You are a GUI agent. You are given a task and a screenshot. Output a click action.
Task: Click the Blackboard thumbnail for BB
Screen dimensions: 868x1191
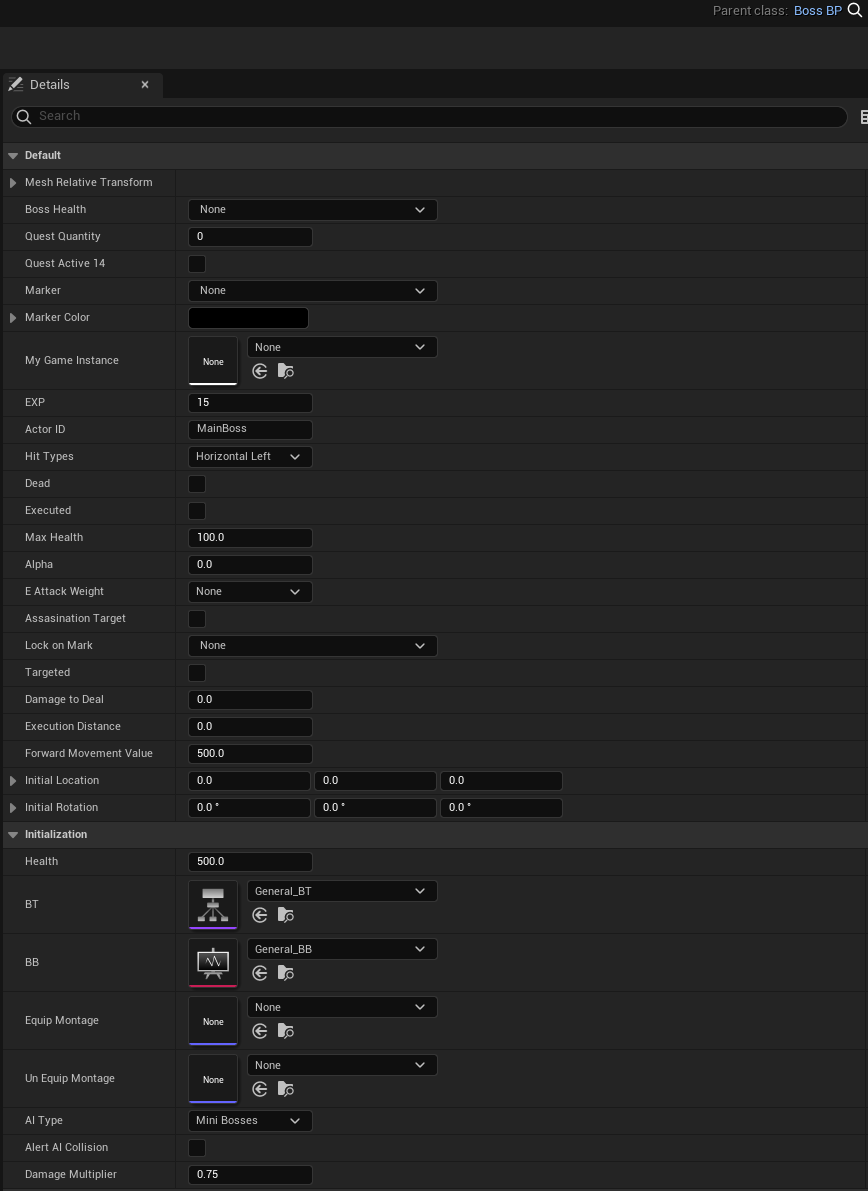(x=213, y=962)
